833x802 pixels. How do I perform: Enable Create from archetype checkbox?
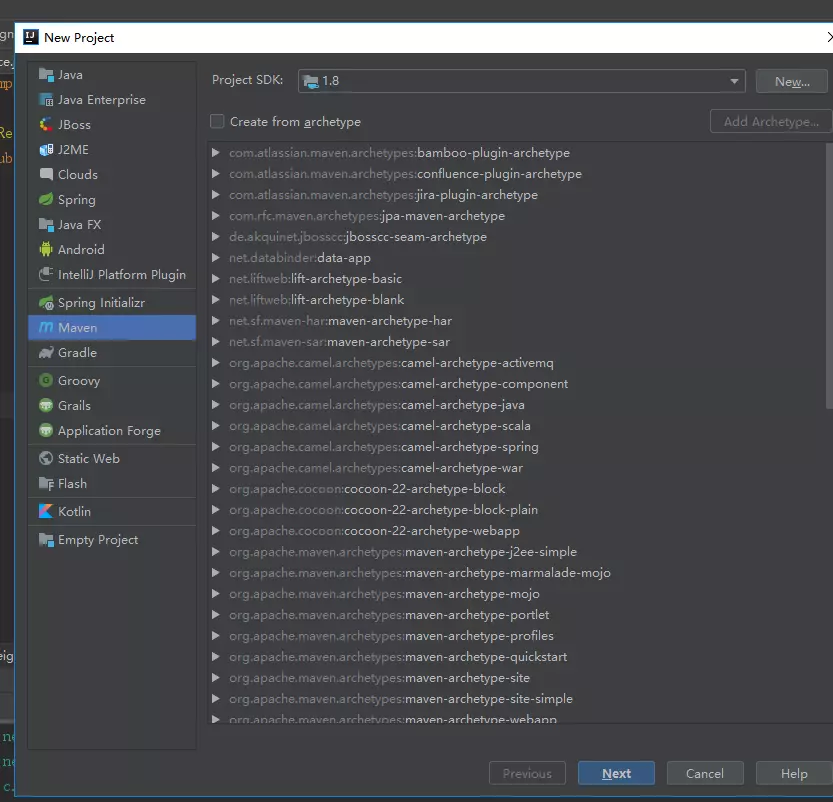point(217,122)
